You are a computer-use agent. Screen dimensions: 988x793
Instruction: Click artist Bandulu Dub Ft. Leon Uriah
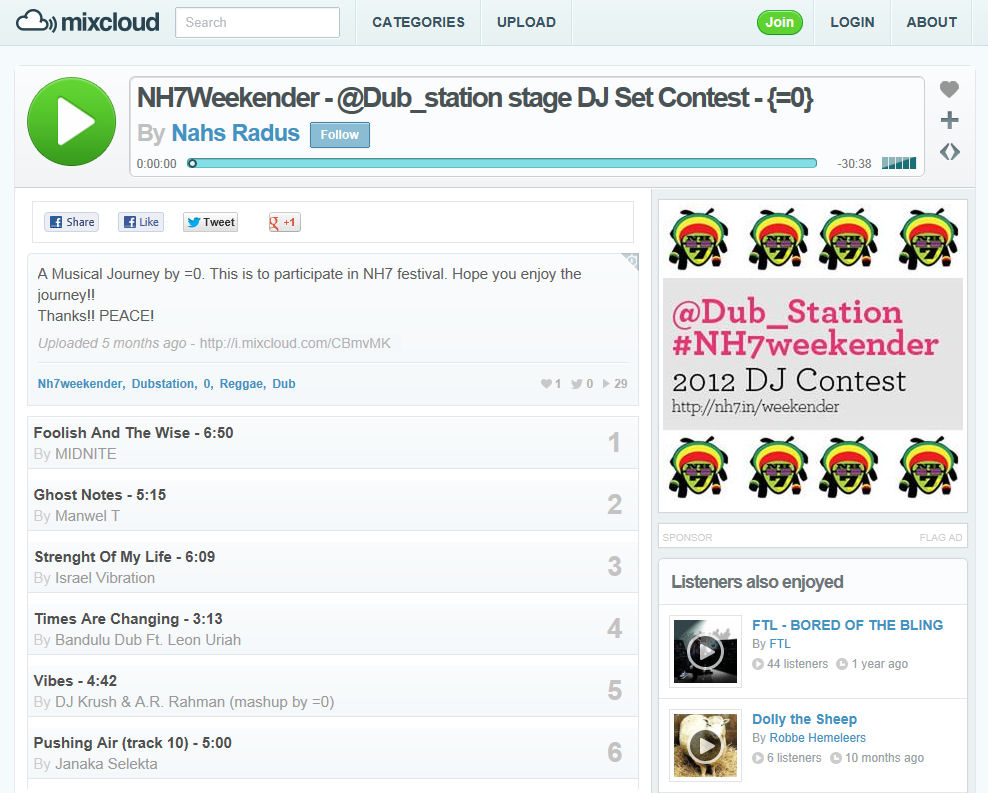[x=148, y=640]
